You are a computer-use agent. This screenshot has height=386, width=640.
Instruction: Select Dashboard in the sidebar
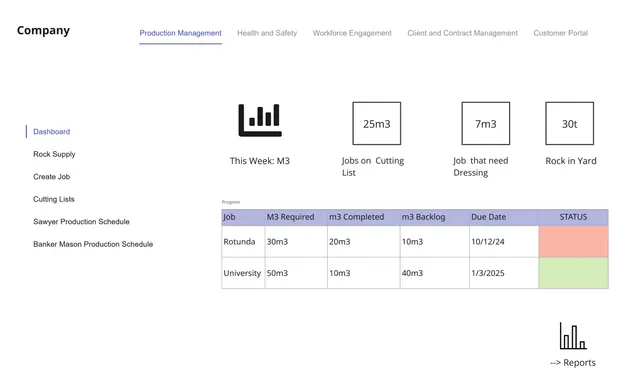click(51, 132)
